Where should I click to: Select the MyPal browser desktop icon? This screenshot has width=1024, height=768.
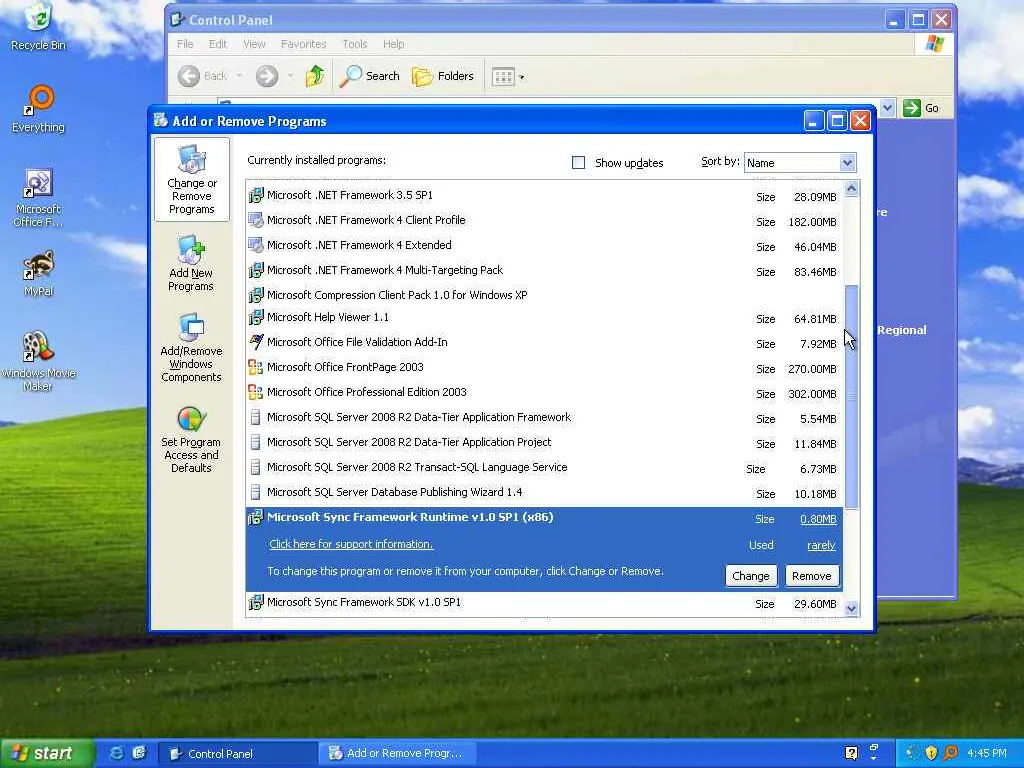click(x=38, y=273)
